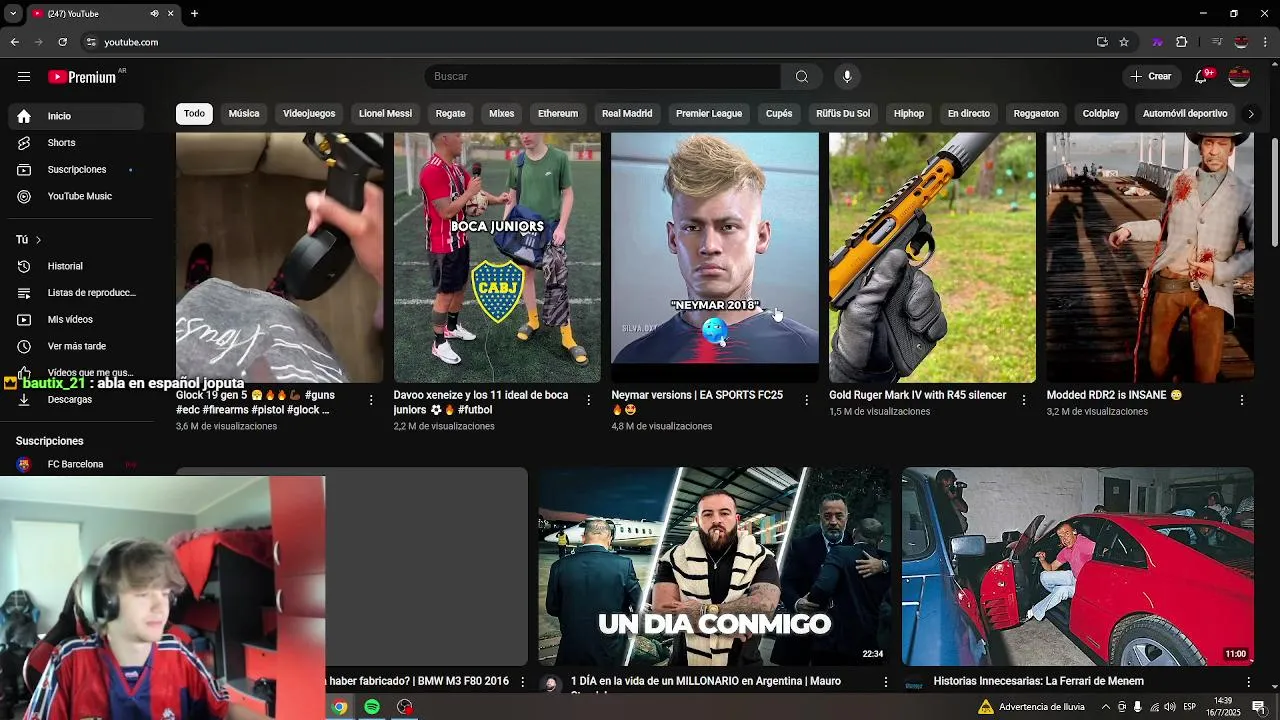The image size is (1280, 720).
Task: Open the Modded RDR2 short thumbnail
Action: (x=1150, y=258)
